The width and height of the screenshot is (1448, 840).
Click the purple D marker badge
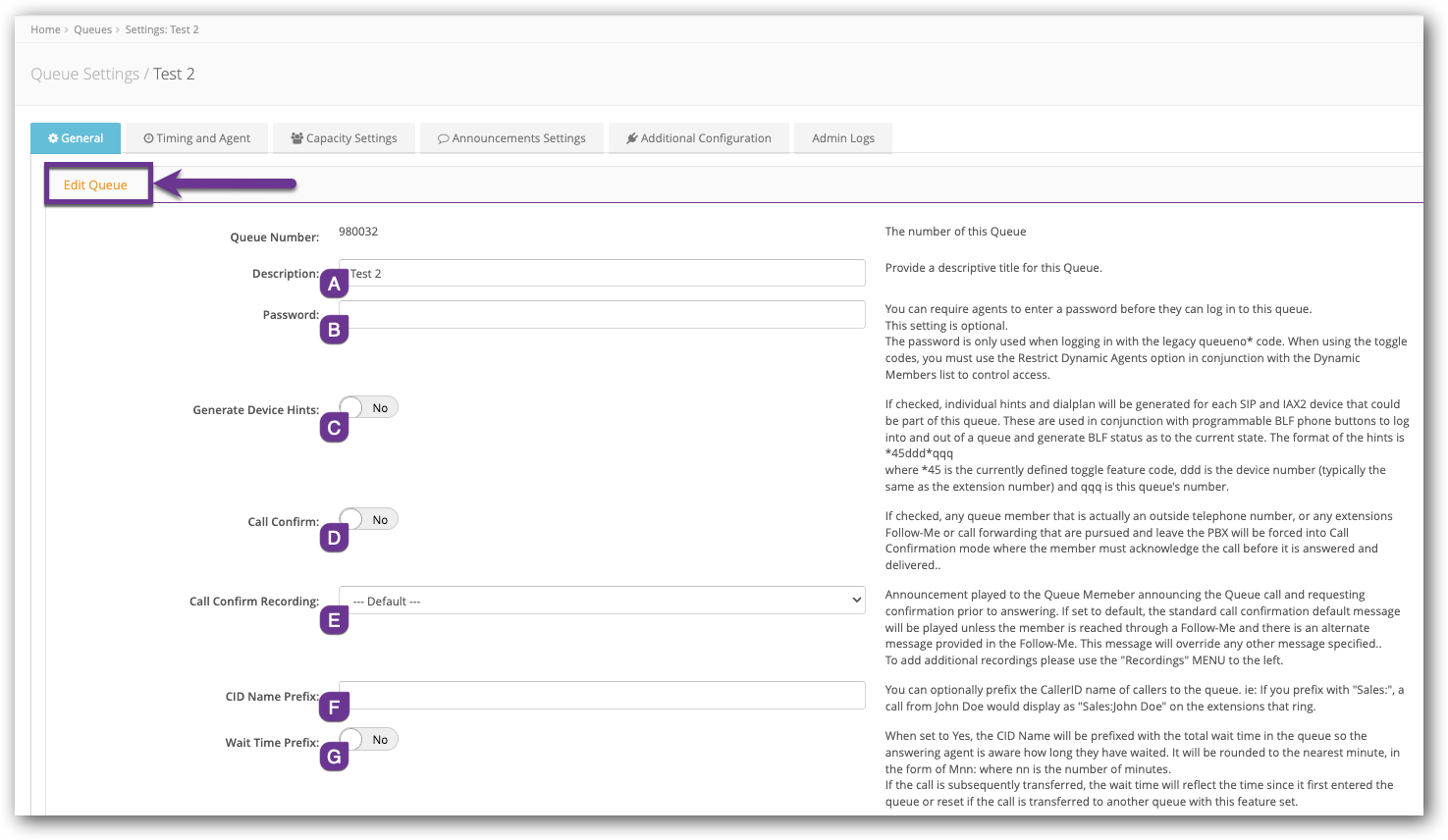pyautogui.click(x=334, y=538)
